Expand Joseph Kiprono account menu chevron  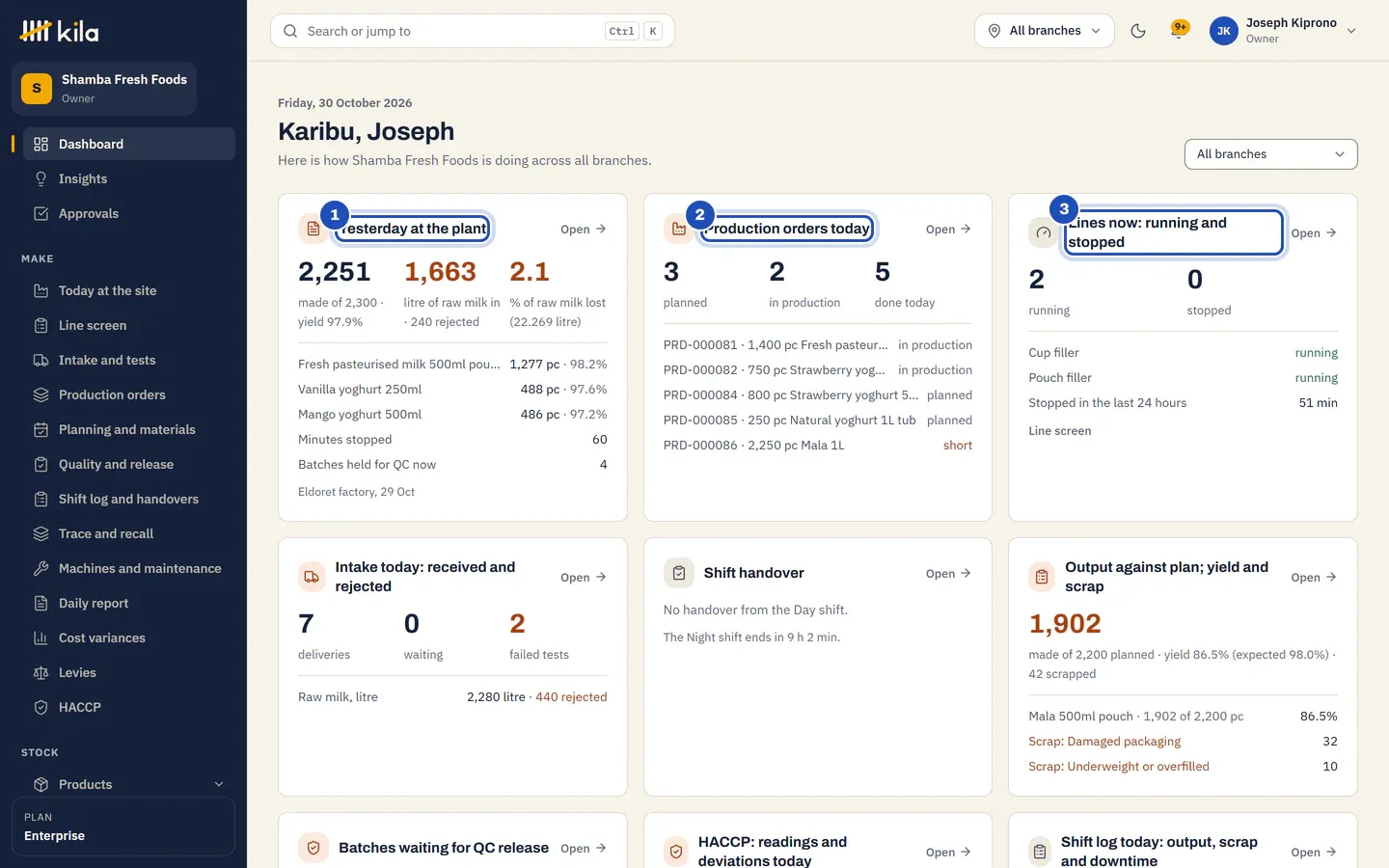(1351, 31)
